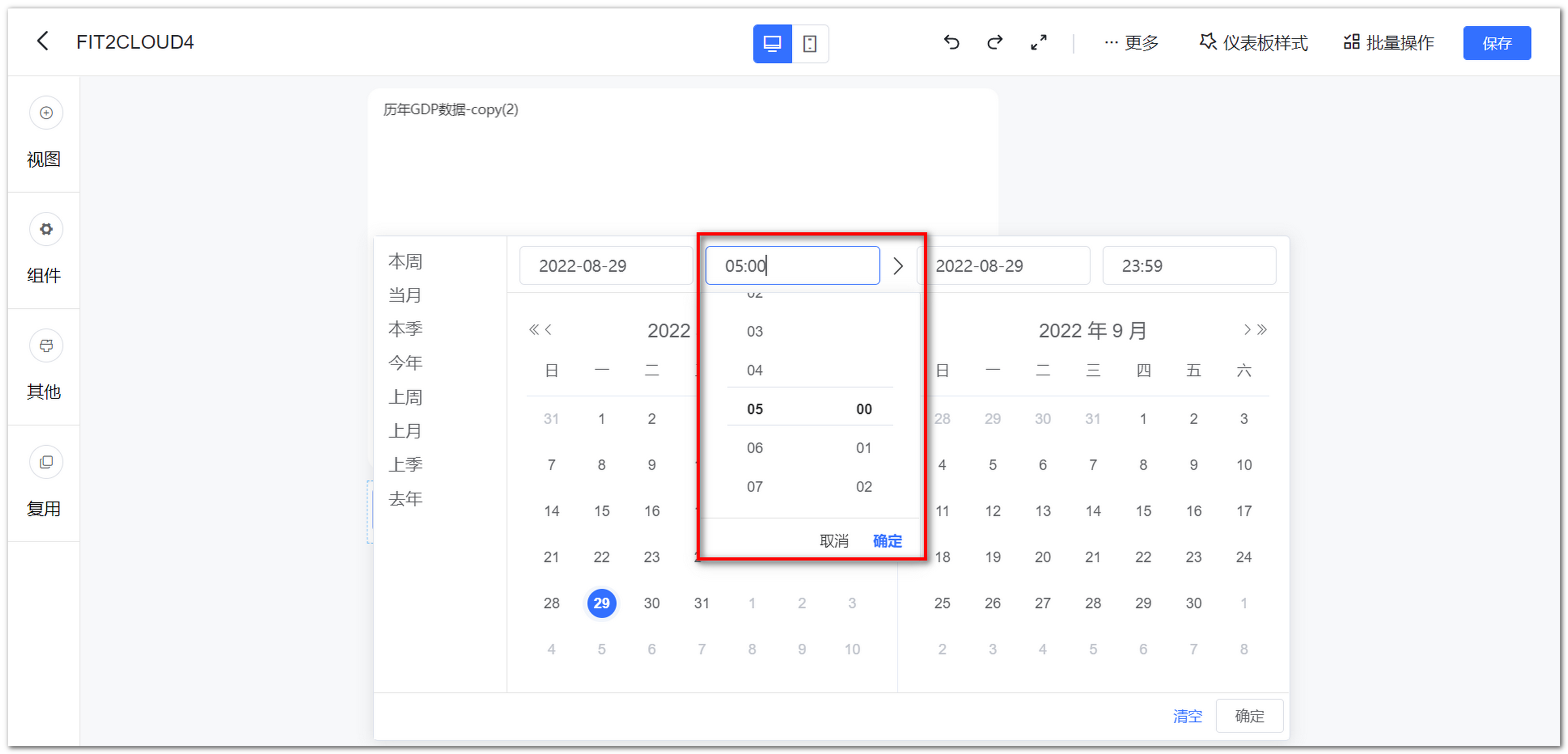Click the undo icon

pyautogui.click(x=951, y=42)
